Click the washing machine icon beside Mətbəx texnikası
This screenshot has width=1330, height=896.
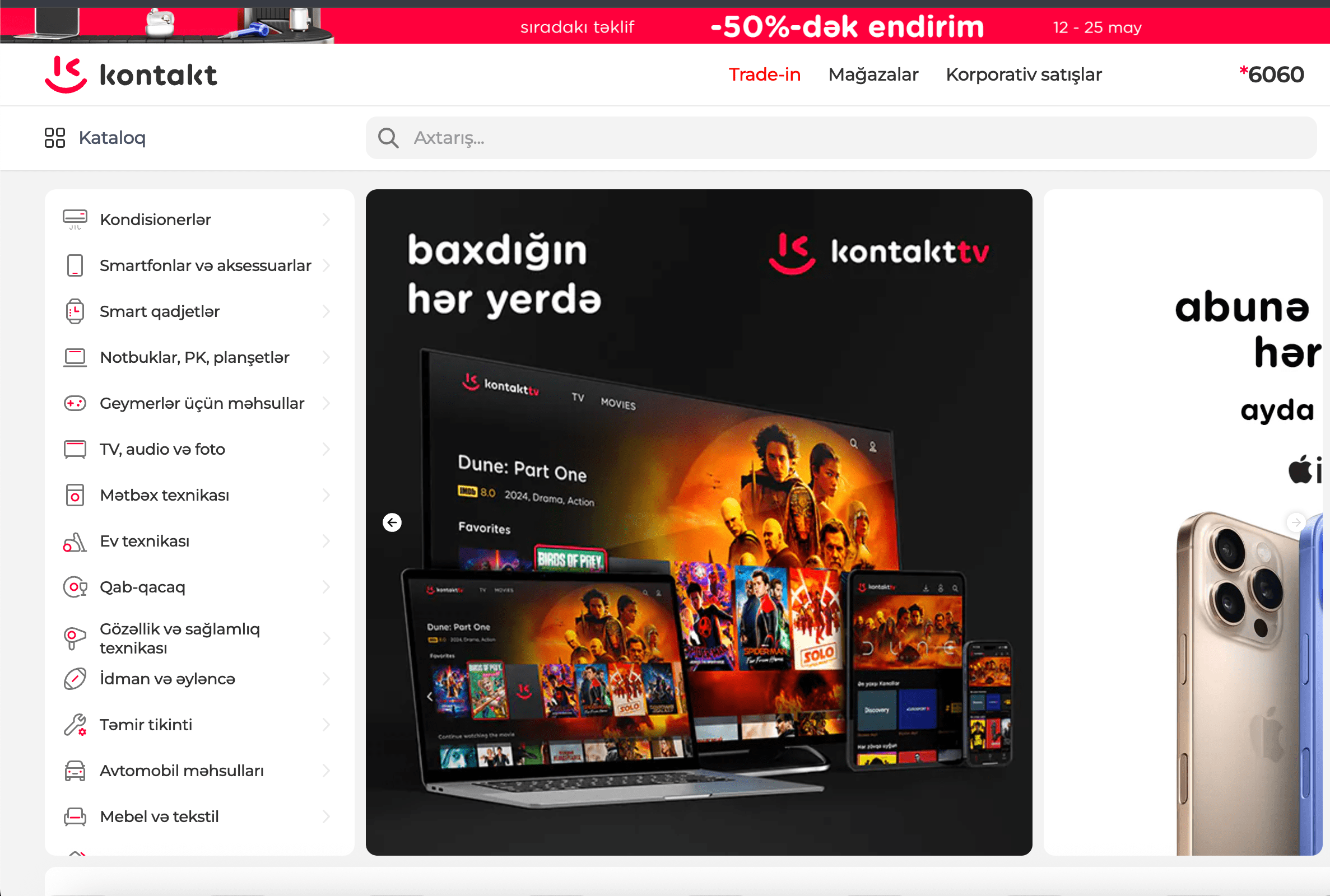(x=75, y=496)
